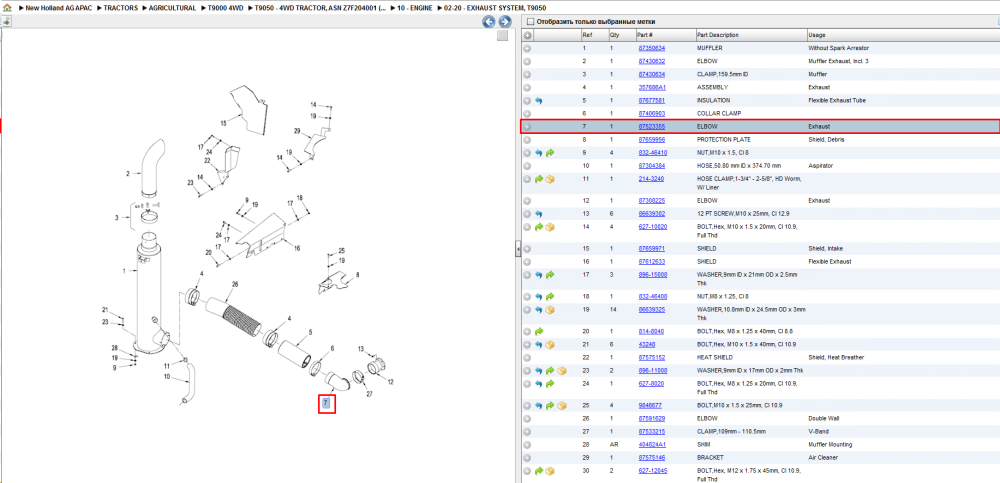Click the box icon on part 86639325 row
This screenshot has width=1000, height=483.
tap(550, 309)
